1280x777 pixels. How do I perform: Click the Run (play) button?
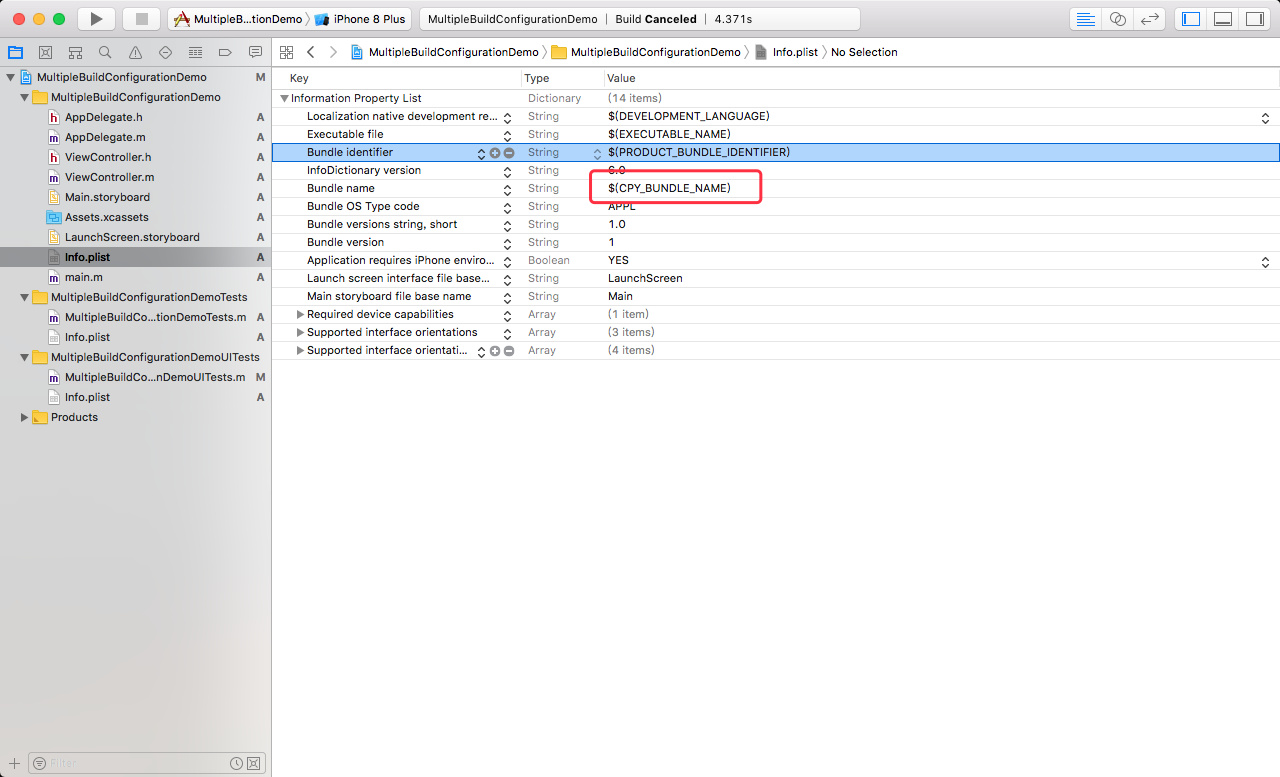(96, 19)
